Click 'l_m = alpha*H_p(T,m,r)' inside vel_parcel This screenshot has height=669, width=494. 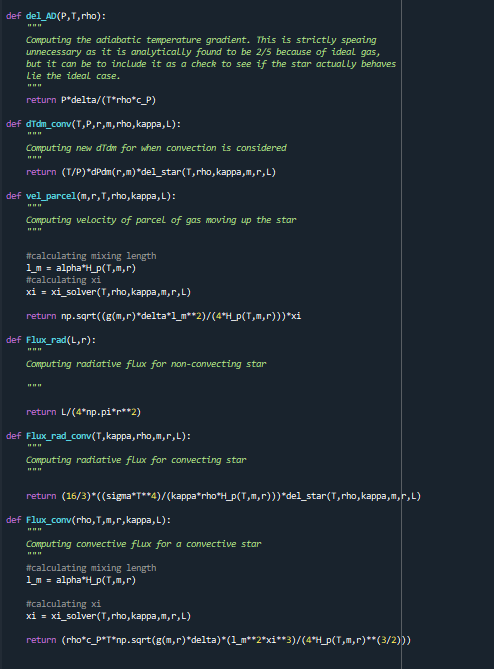[x=81, y=268]
